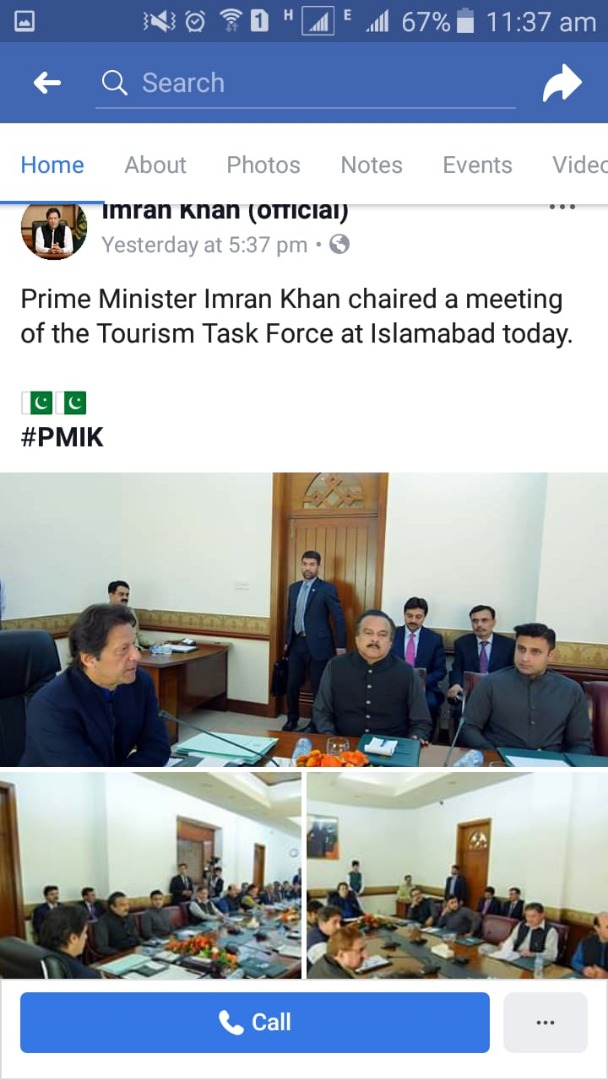Tap the share arrow icon

tap(562, 83)
